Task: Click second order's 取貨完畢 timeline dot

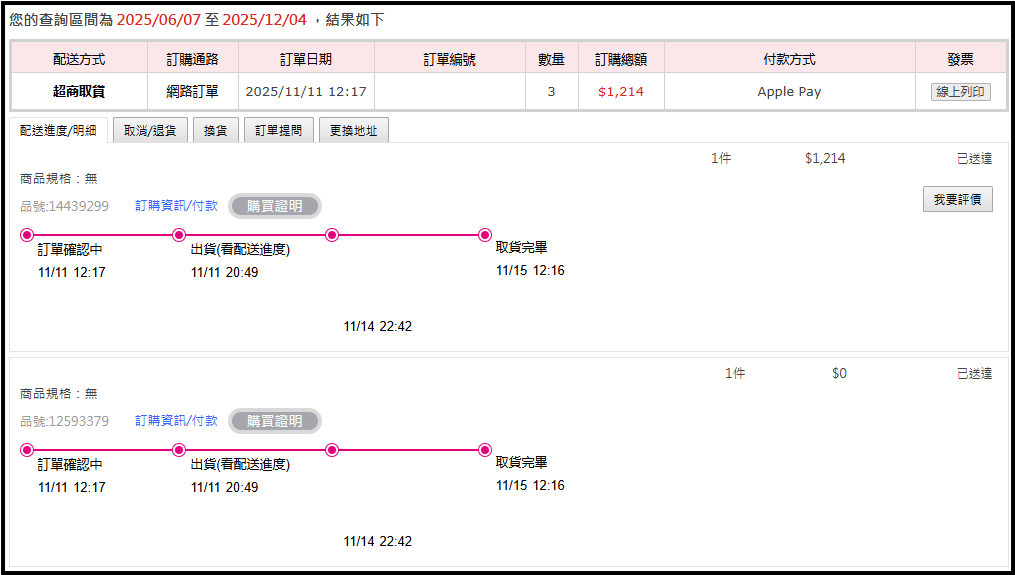Action: [485, 450]
